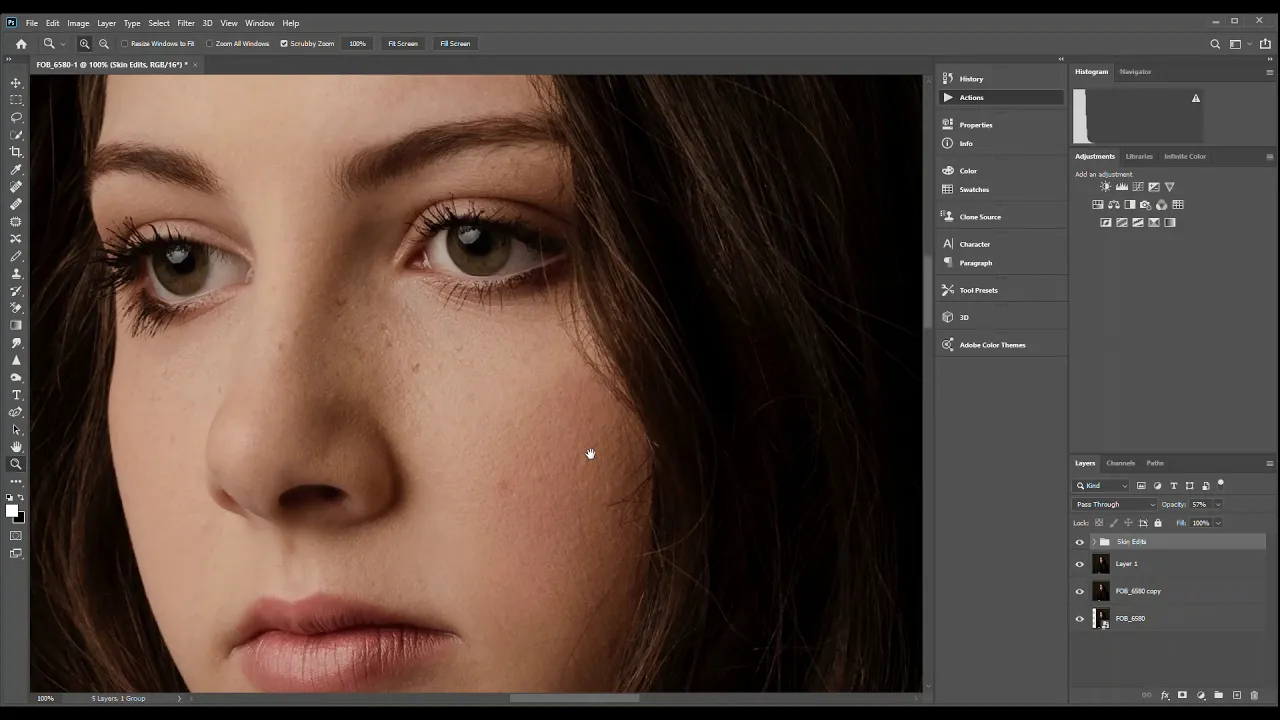The height and width of the screenshot is (720, 1280).
Task: Open the Infinite Color tab
Action: (1185, 156)
